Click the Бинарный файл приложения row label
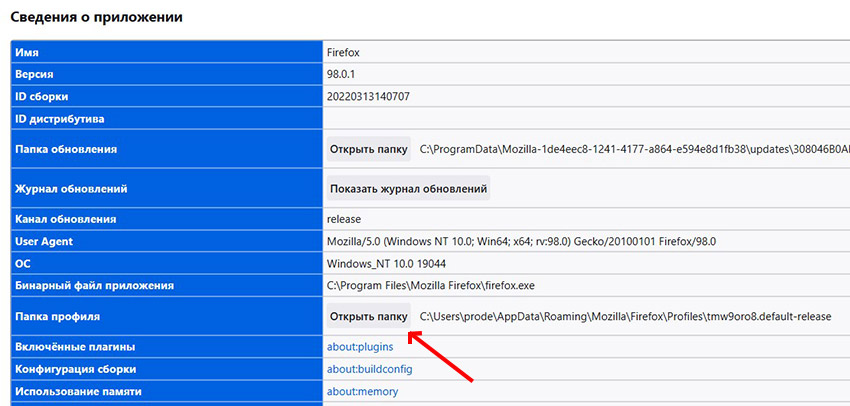Viewport: 850px width, 406px height. click(95, 286)
